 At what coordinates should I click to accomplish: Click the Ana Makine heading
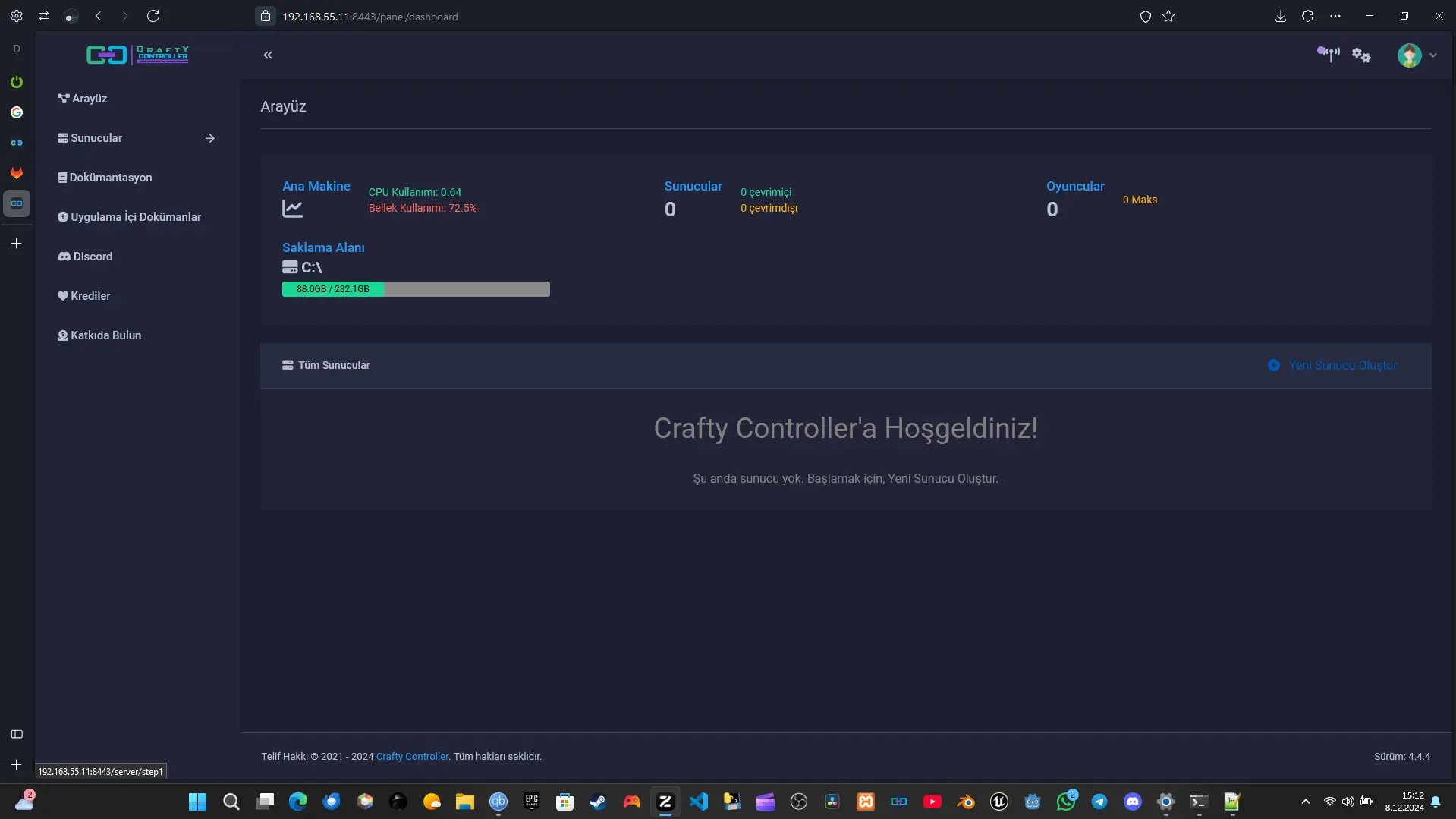pos(316,186)
